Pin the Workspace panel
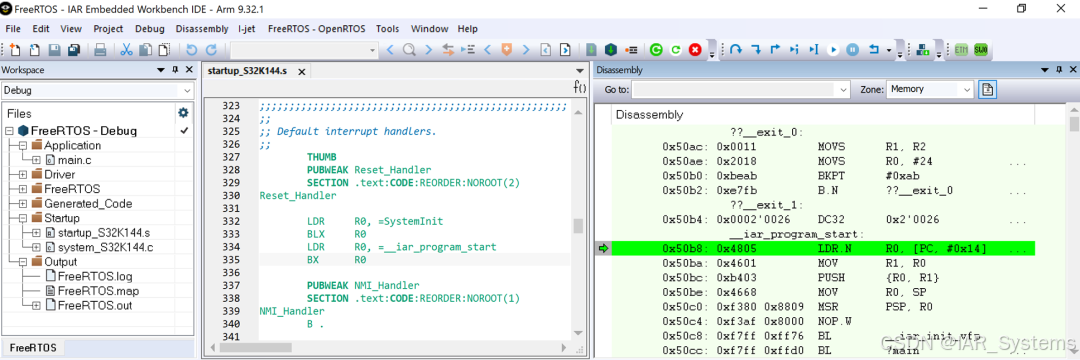Image resolution: width=1080 pixels, height=360 pixels. [x=175, y=70]
